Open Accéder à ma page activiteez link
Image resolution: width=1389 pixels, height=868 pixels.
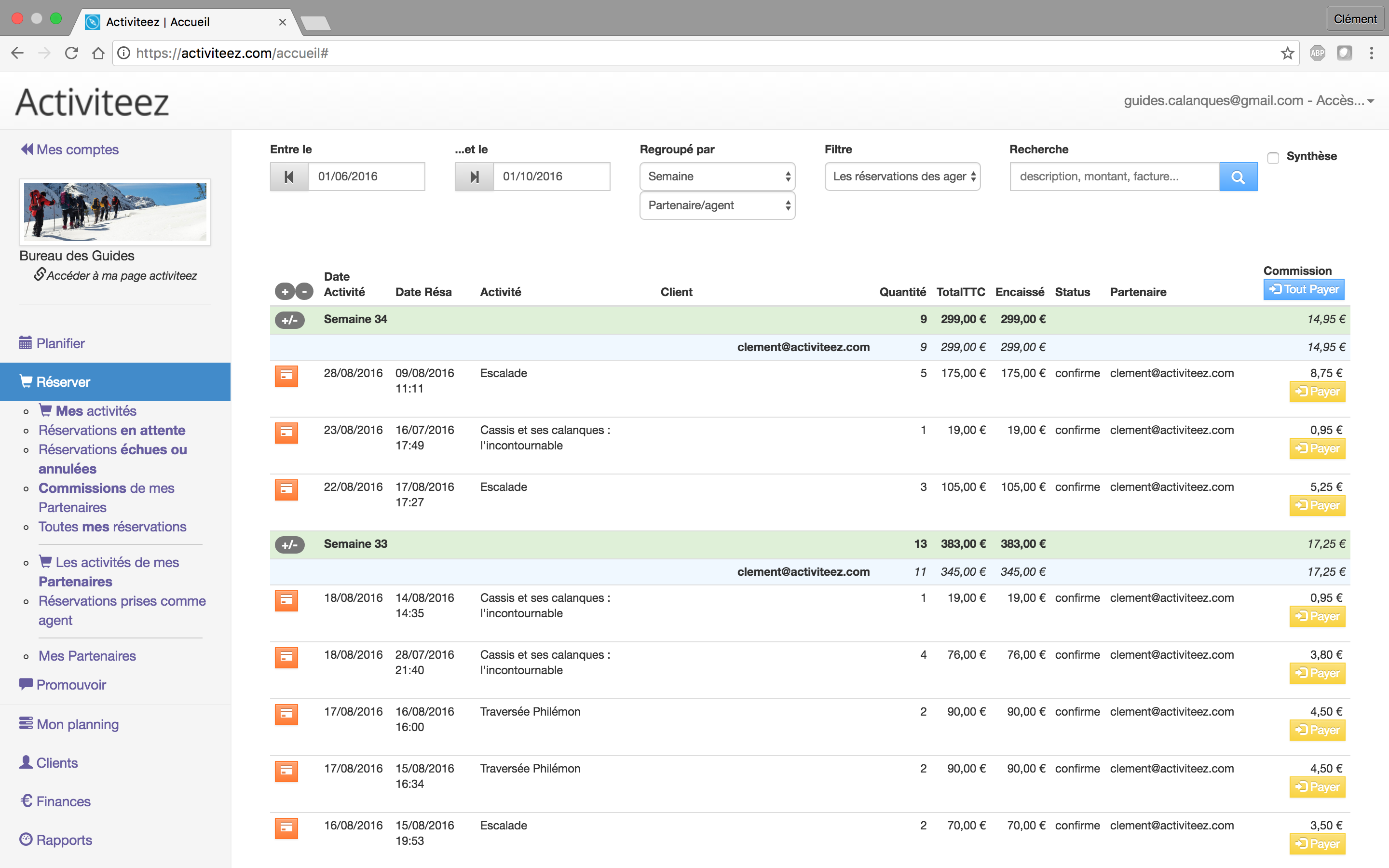pyautogui.click(x=115, y=275)
